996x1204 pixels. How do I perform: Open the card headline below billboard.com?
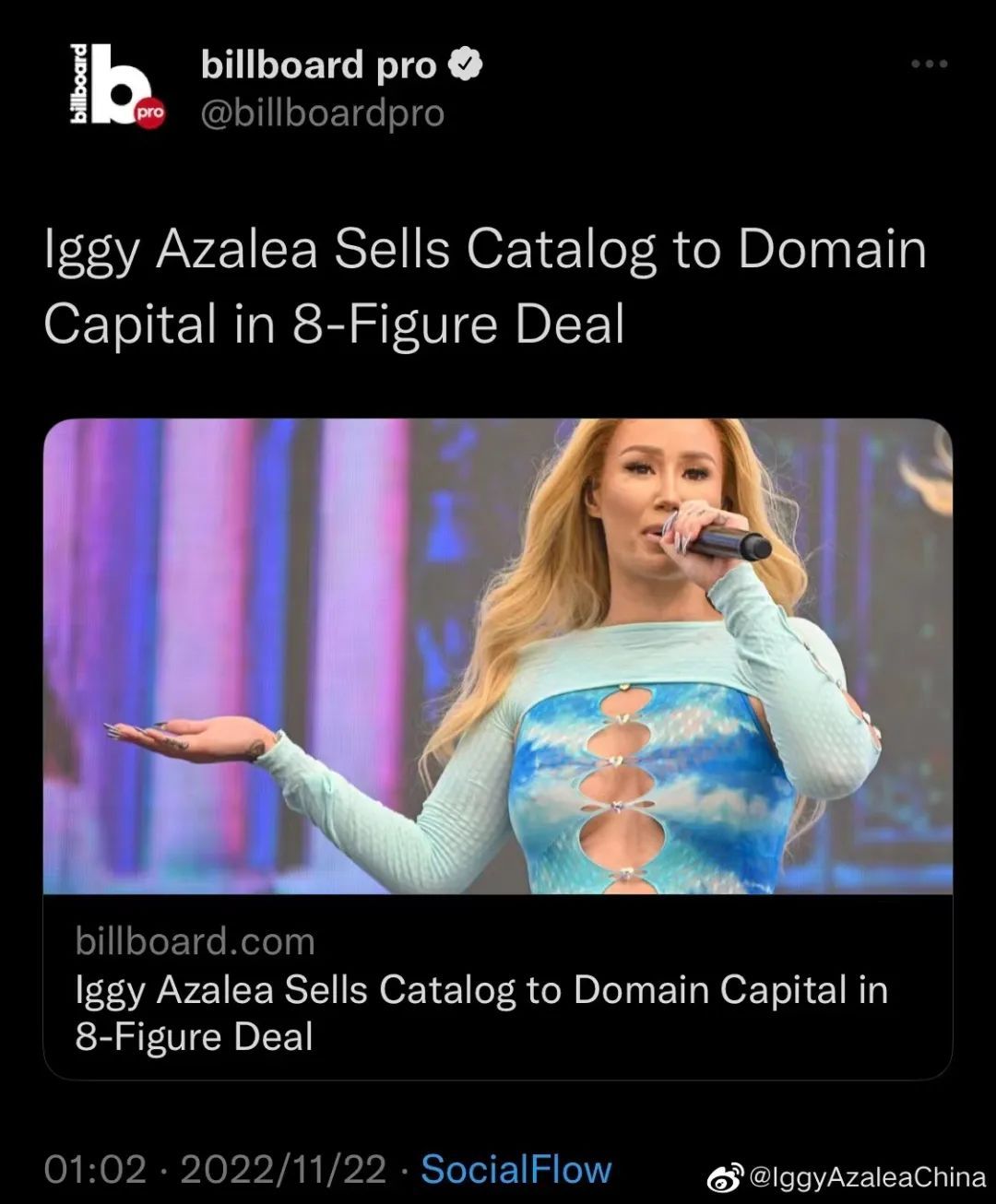480,1013
